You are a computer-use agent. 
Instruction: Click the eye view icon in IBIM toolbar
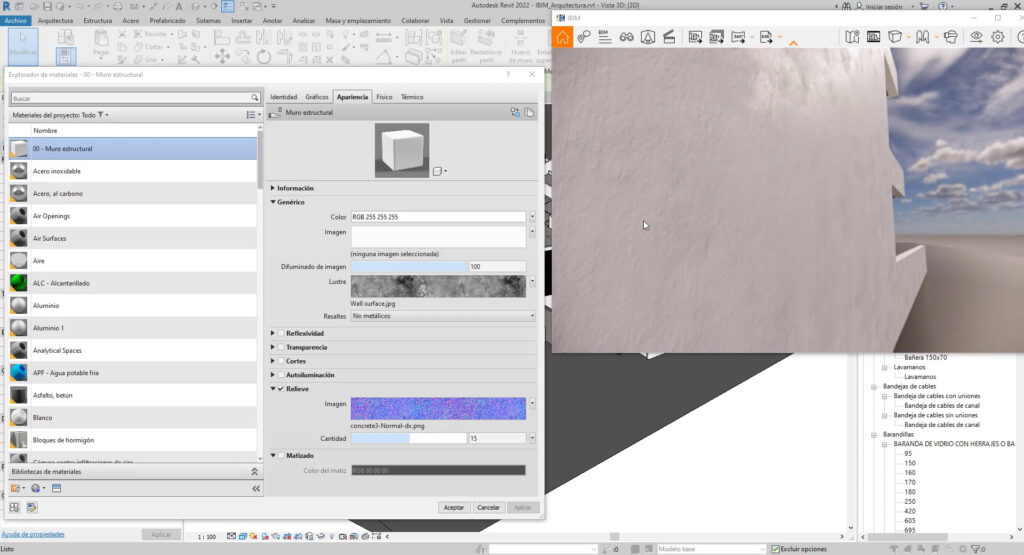976,37
